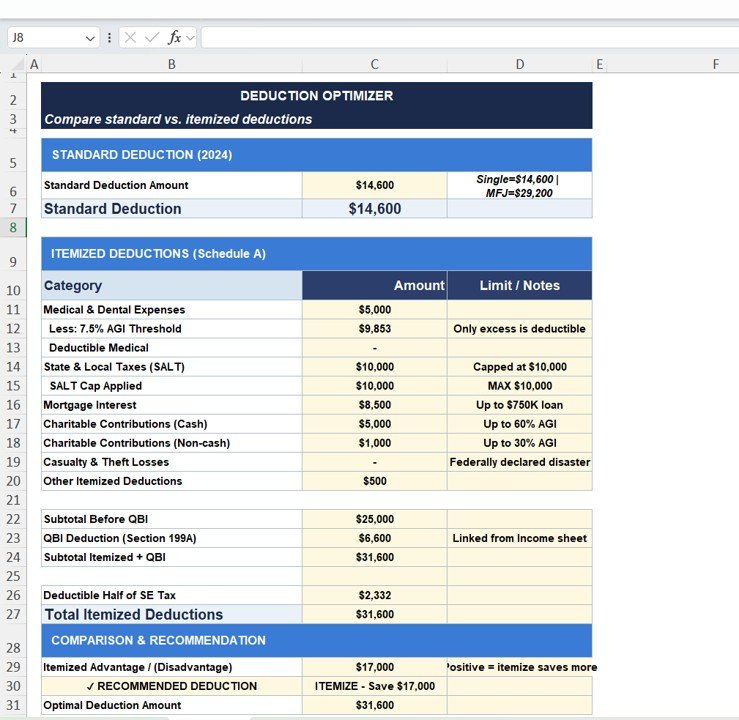Screen dimensions: 739x720
Task: Click the Select All corner triangle
Action: [x=17, y=64]
